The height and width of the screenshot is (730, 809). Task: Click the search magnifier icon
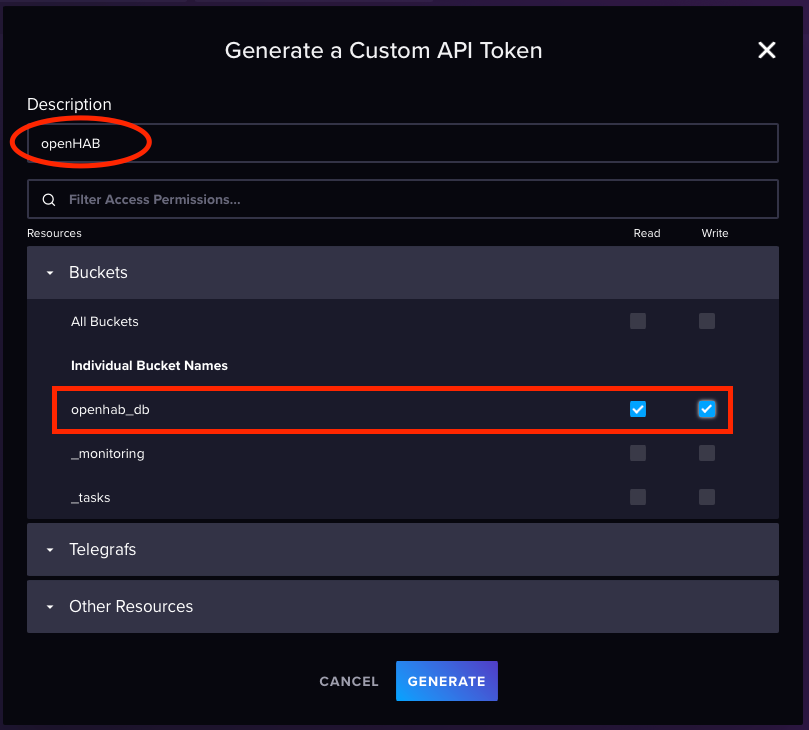[x=49, y=200]
